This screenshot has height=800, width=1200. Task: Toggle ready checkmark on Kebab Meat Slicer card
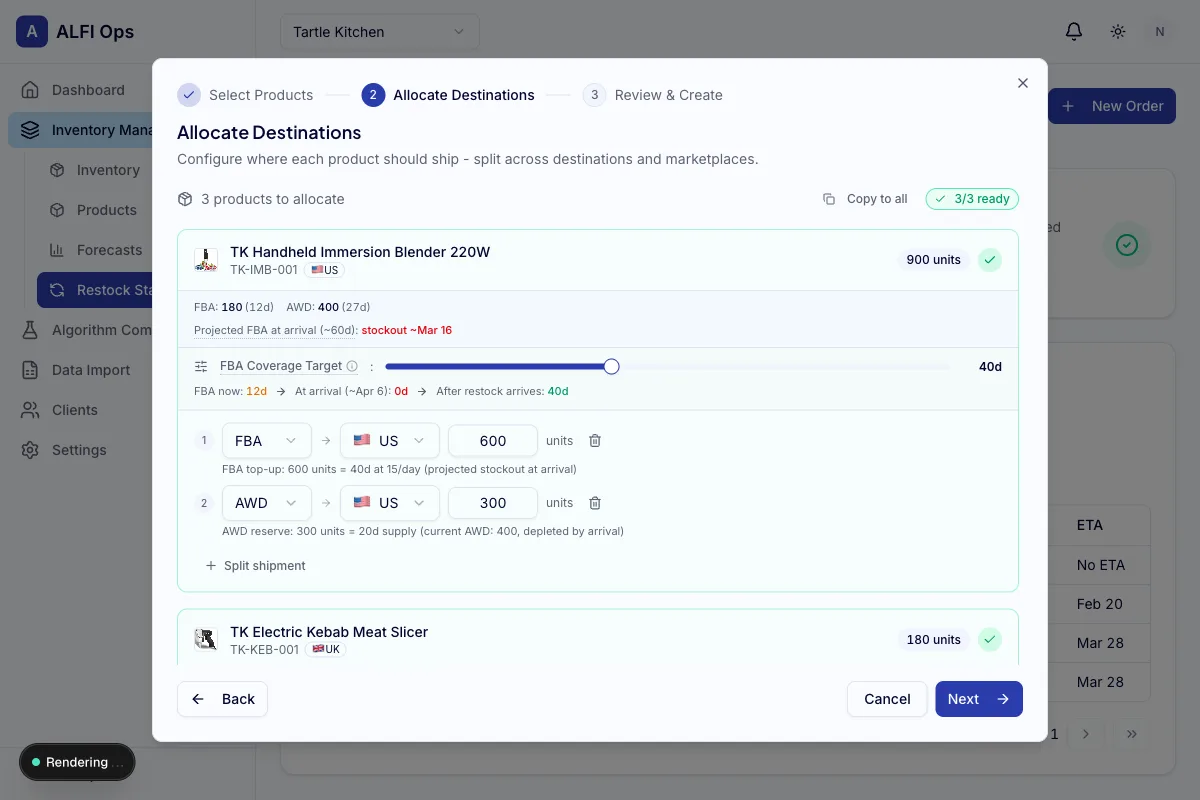point(989,639)
